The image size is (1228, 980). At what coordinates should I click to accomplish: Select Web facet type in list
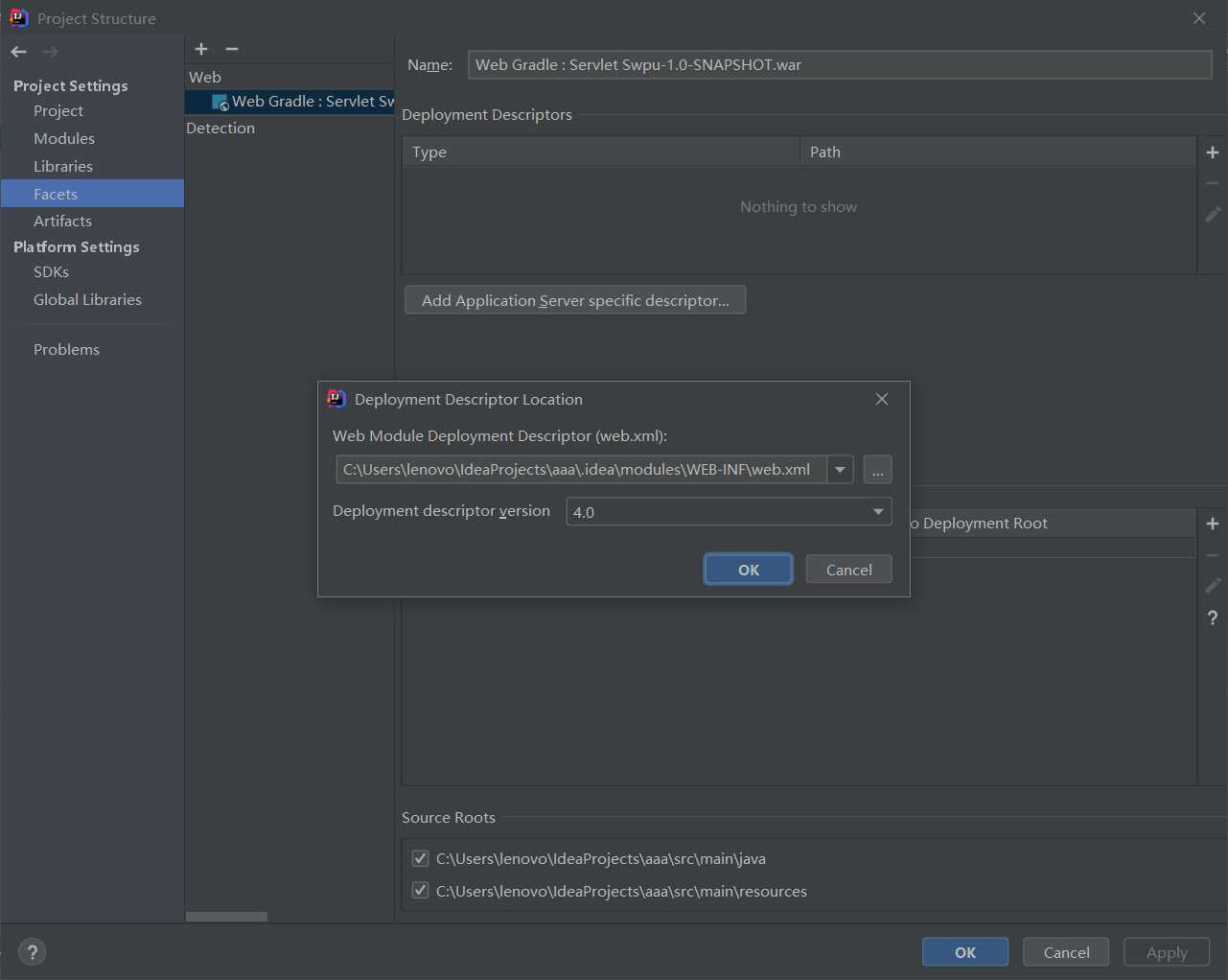(205, 78)
